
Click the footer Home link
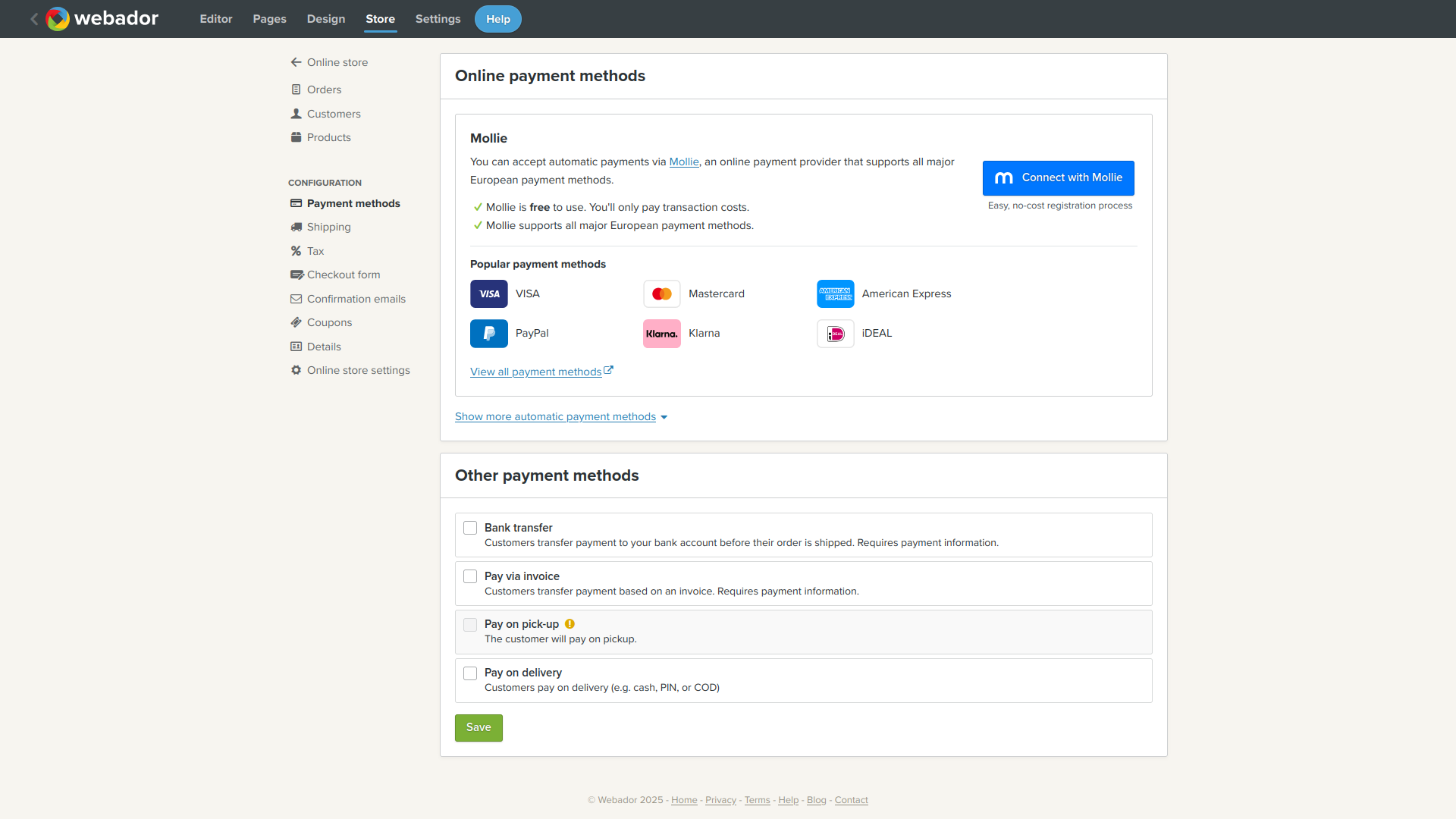coord(684,800)
